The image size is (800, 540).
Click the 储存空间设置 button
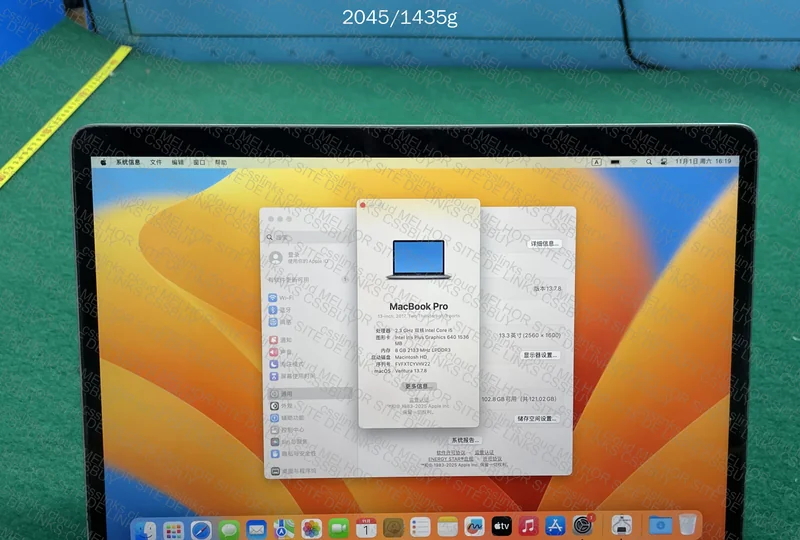[536, 419]
